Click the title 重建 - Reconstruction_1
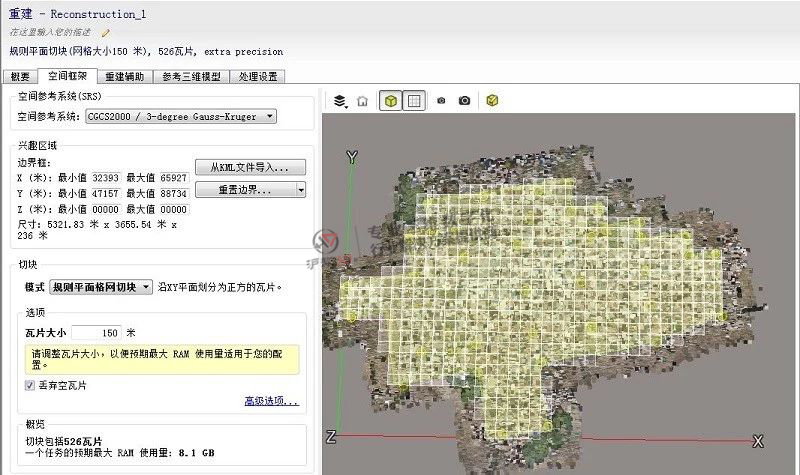Viewport: 800px width, 475px height. [78, 14]
